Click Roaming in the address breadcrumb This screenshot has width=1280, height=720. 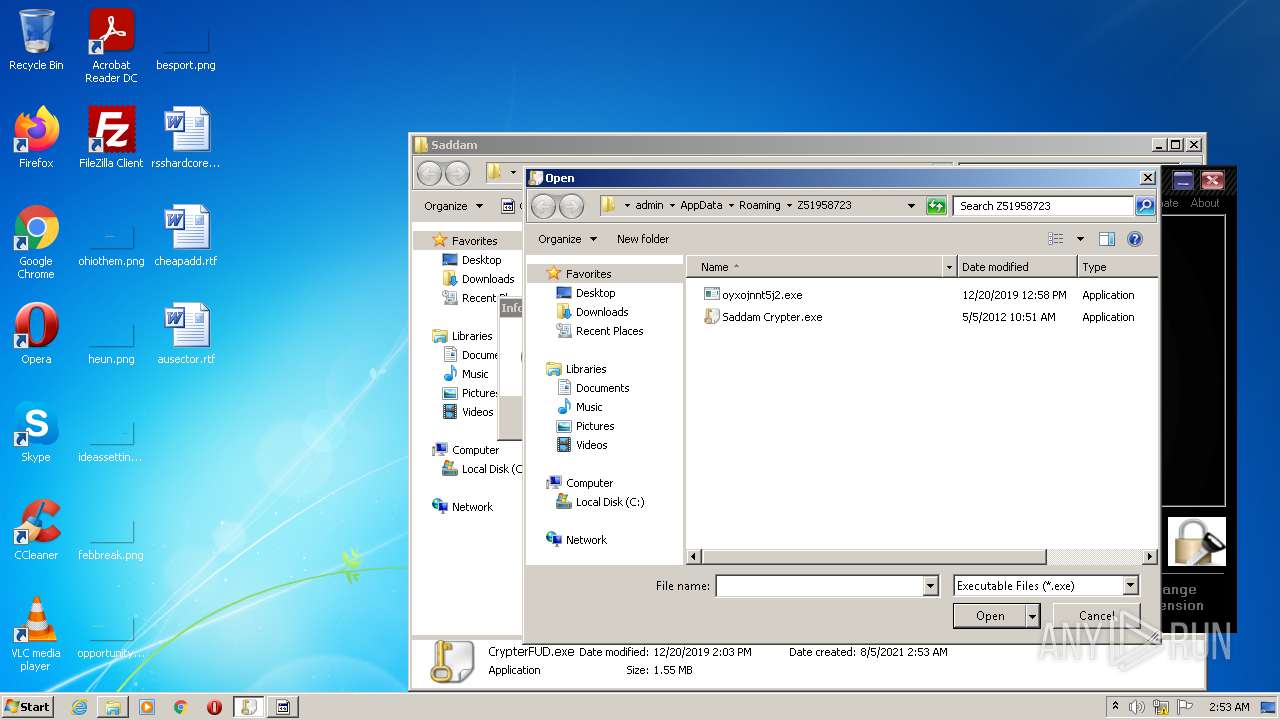(759, 205)
